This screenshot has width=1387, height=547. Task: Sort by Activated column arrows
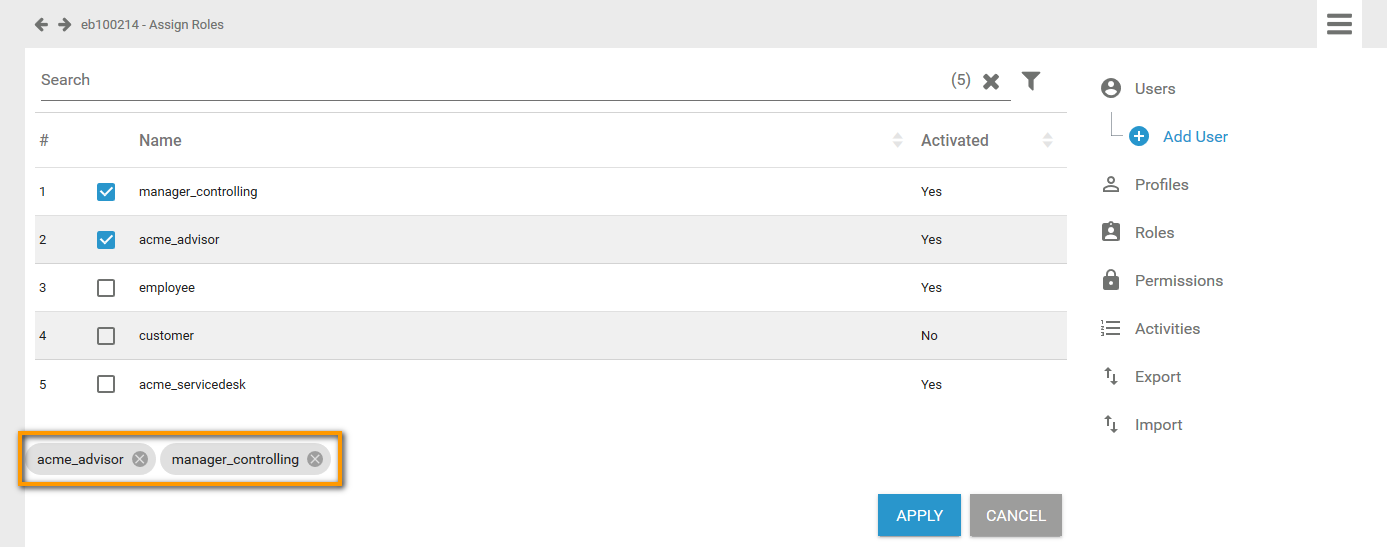click(x=1047, y=141)
